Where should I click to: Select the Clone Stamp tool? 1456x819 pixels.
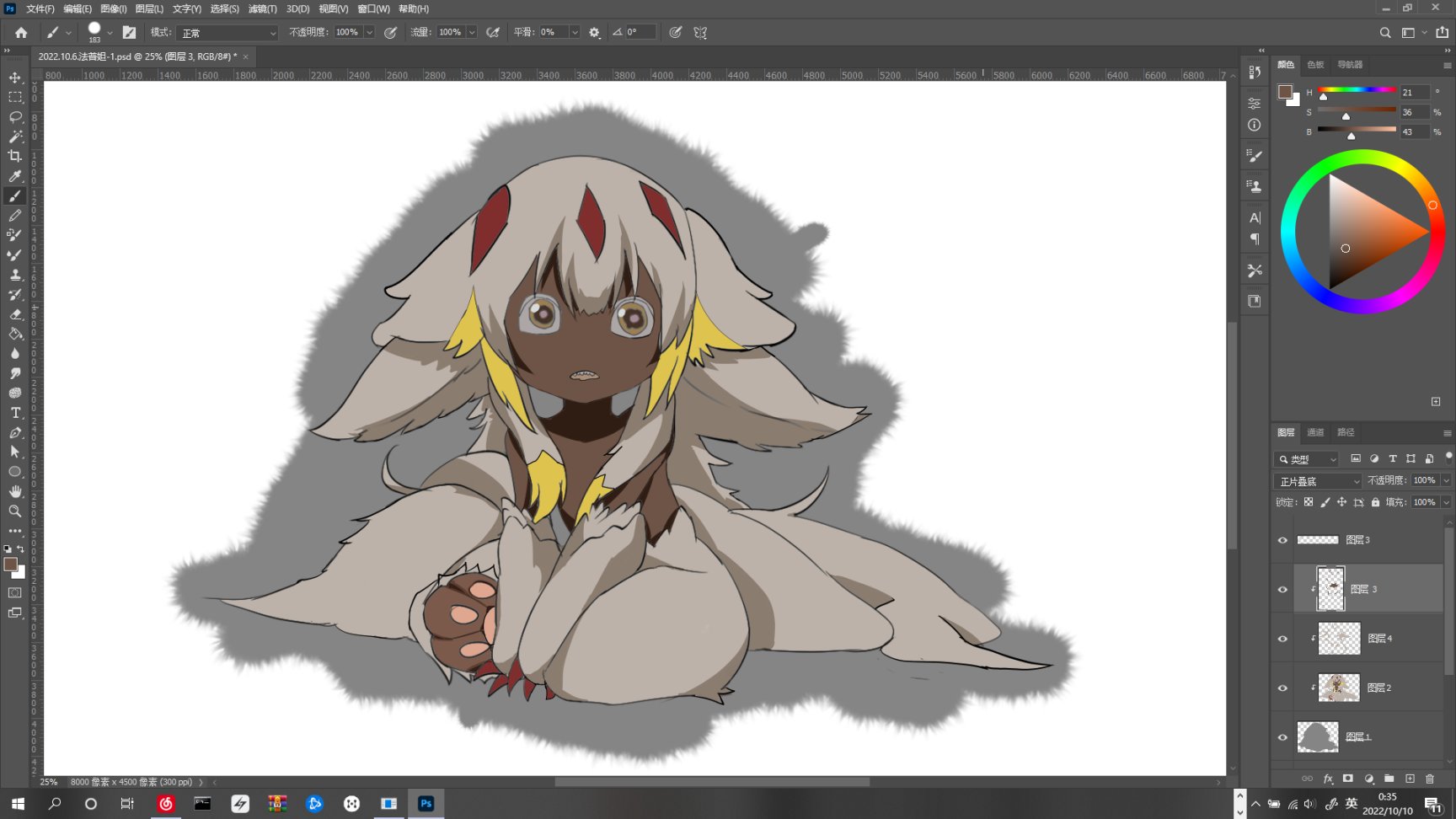coord(15,275)
